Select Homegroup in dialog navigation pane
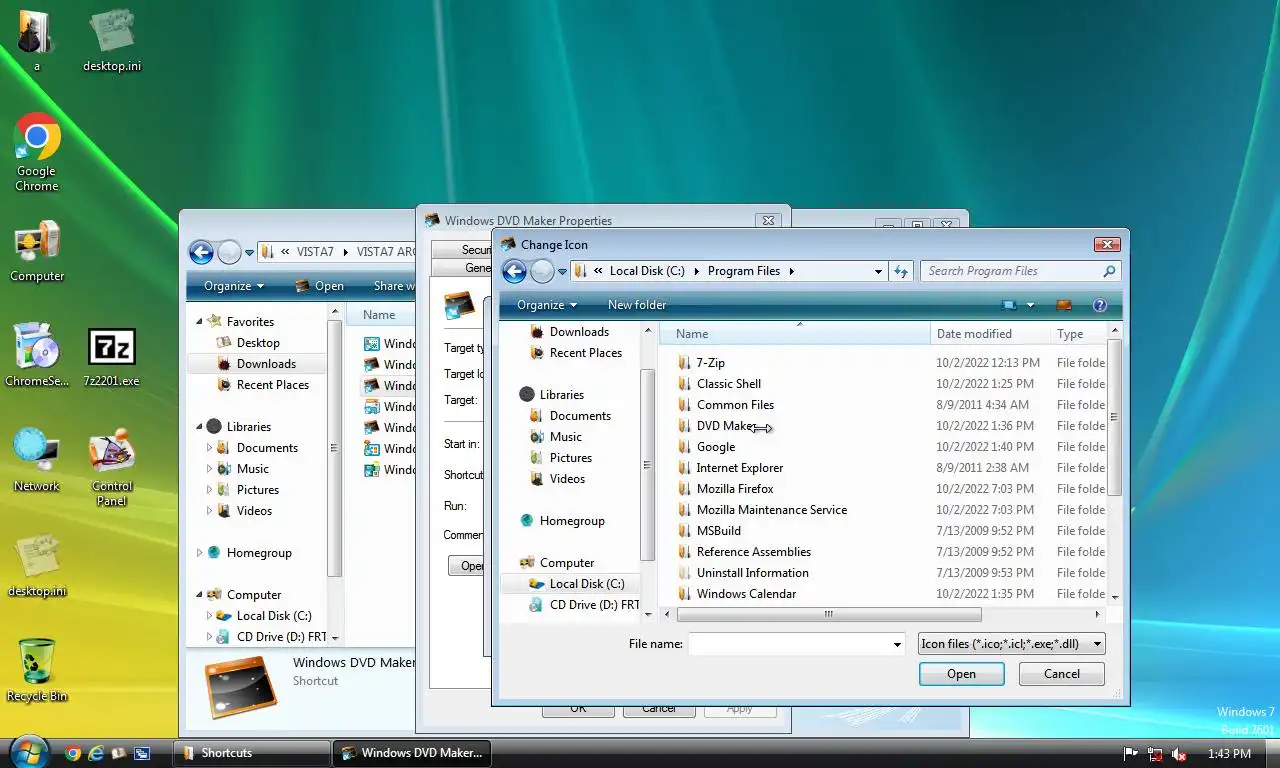1280x768 pixels. tap(571, 521)
